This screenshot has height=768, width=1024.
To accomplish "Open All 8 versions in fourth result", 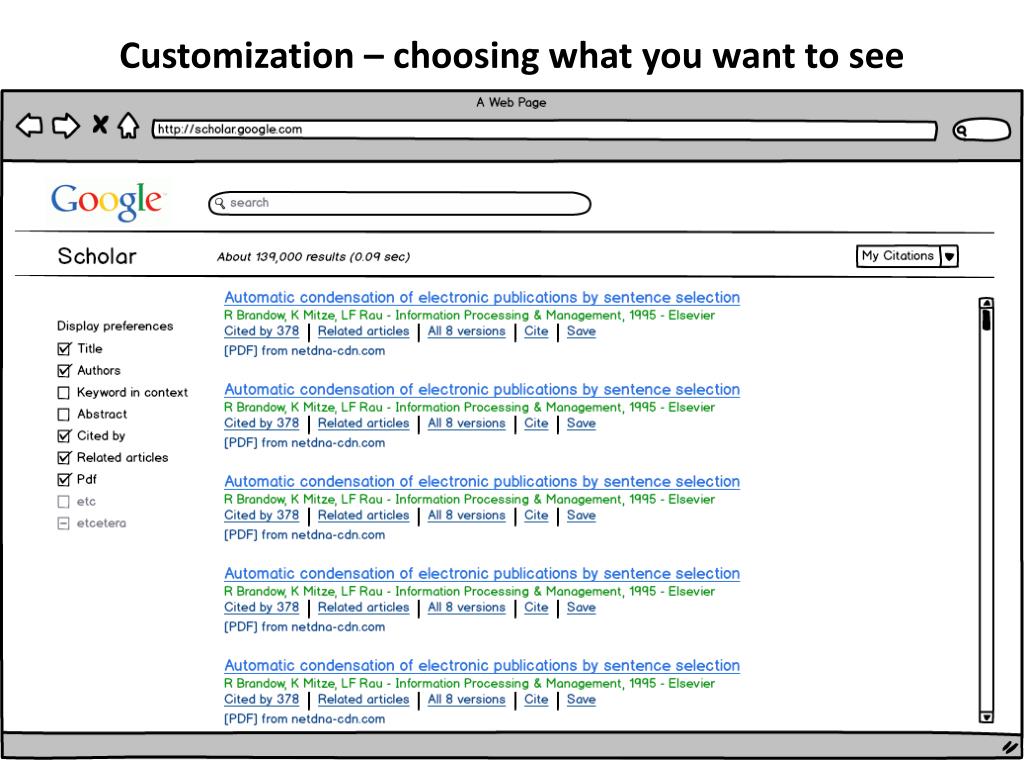I will tap(466, 607).
